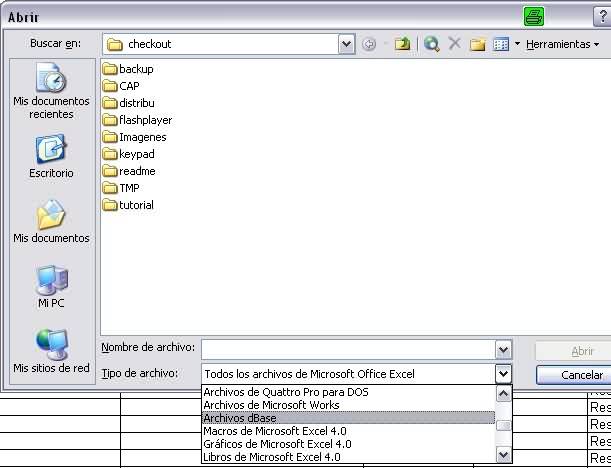Go up one folder level

401,44
